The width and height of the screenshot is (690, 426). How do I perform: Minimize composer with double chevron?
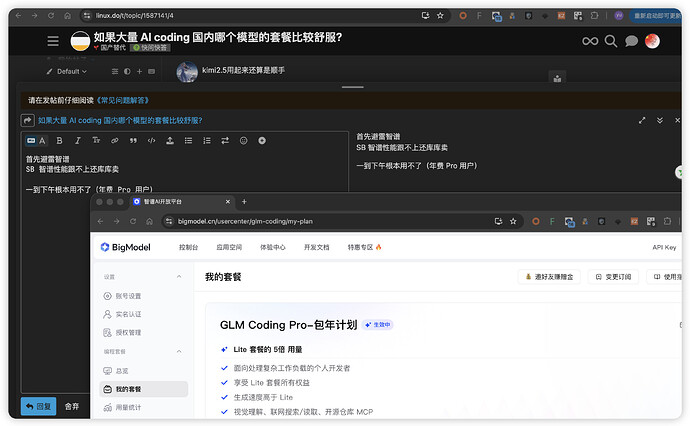click(x=660, y=120)
